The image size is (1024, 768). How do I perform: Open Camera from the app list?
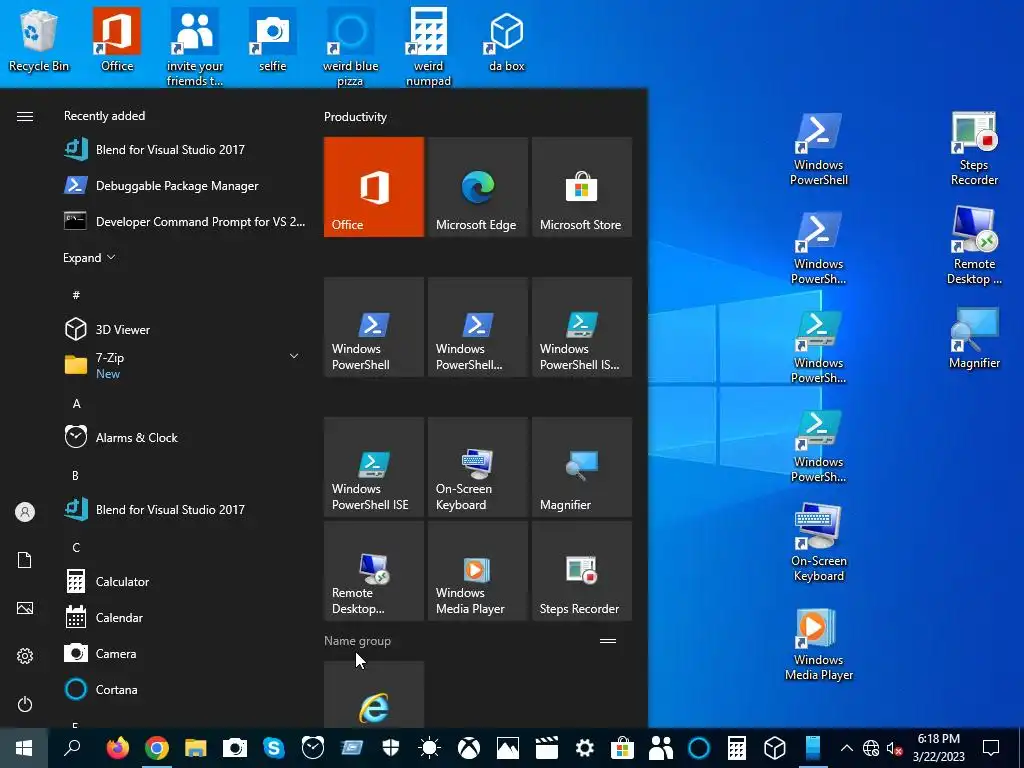(183, 653)
